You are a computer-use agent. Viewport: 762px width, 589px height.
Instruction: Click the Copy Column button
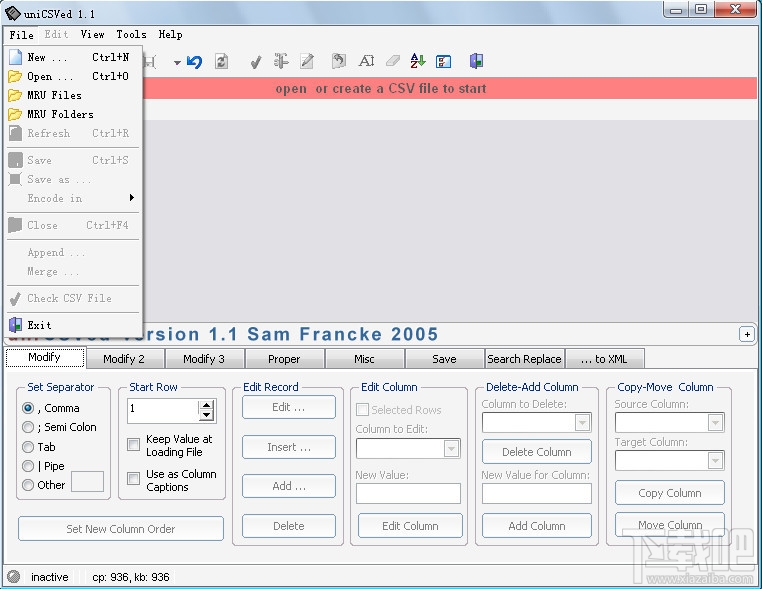(670, 493)
